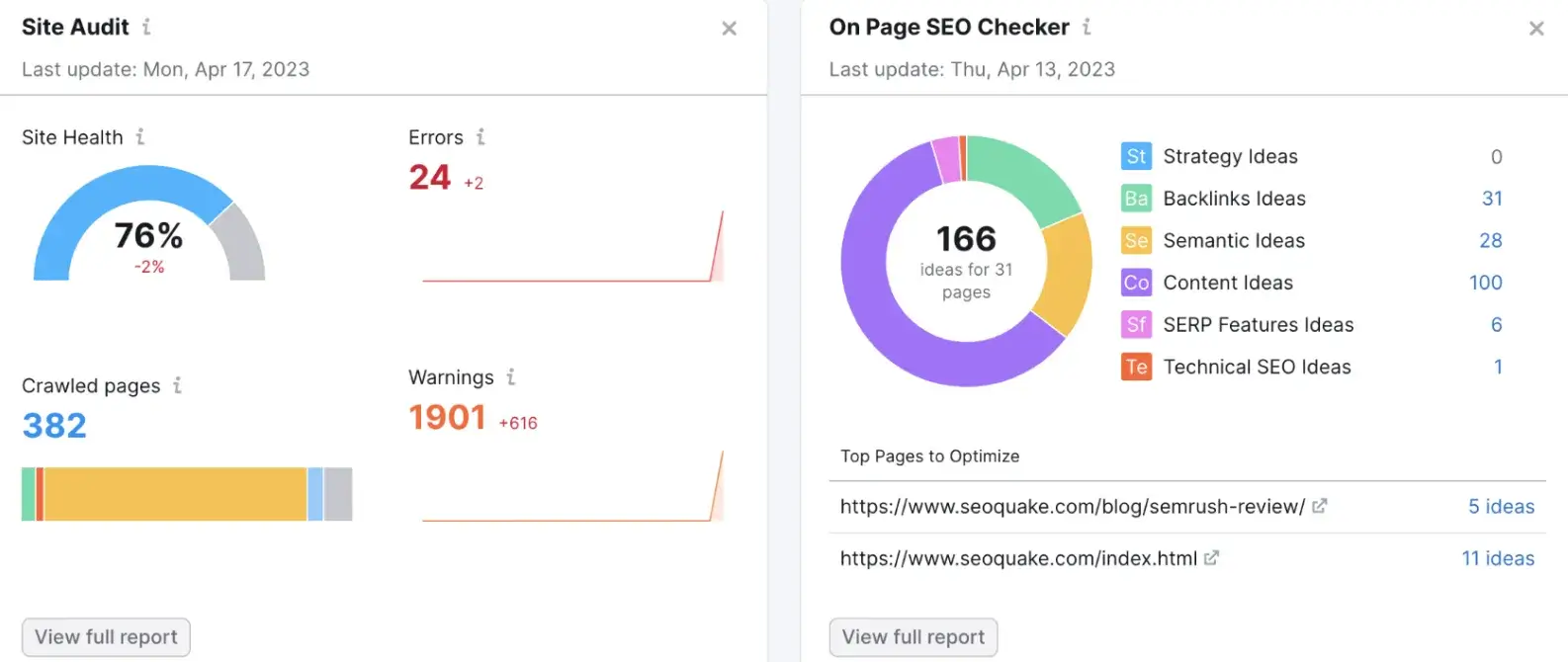
Task: Open Site Audit full report
Action: pos(106,637)
